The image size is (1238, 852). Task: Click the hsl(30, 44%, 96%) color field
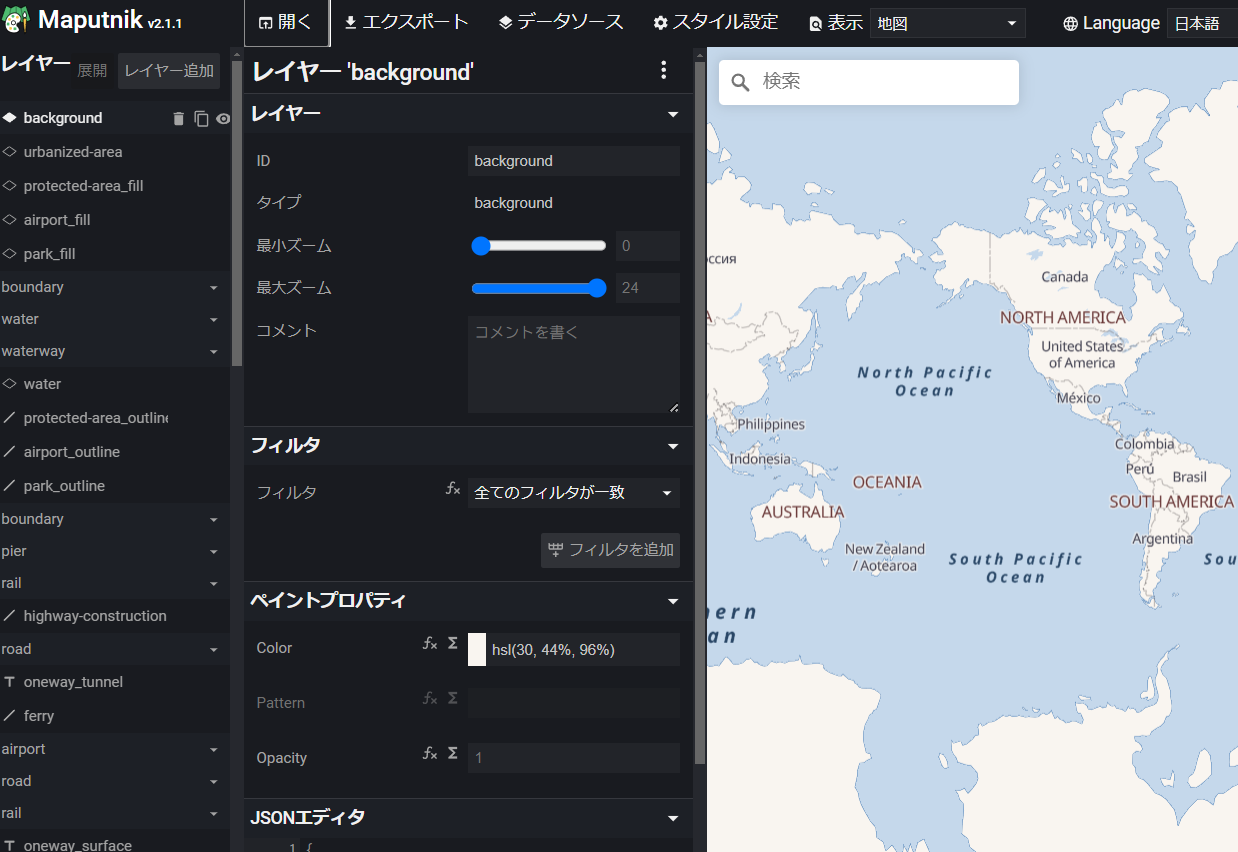point(583,649)
